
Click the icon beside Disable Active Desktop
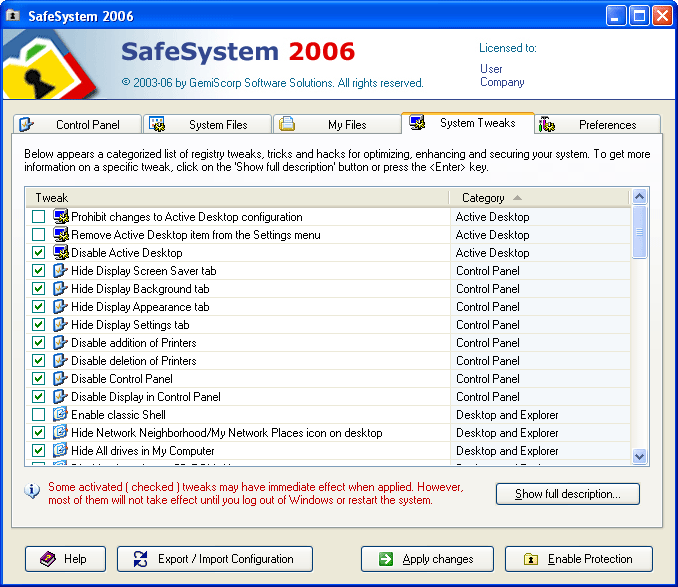(x=61, y=252)
